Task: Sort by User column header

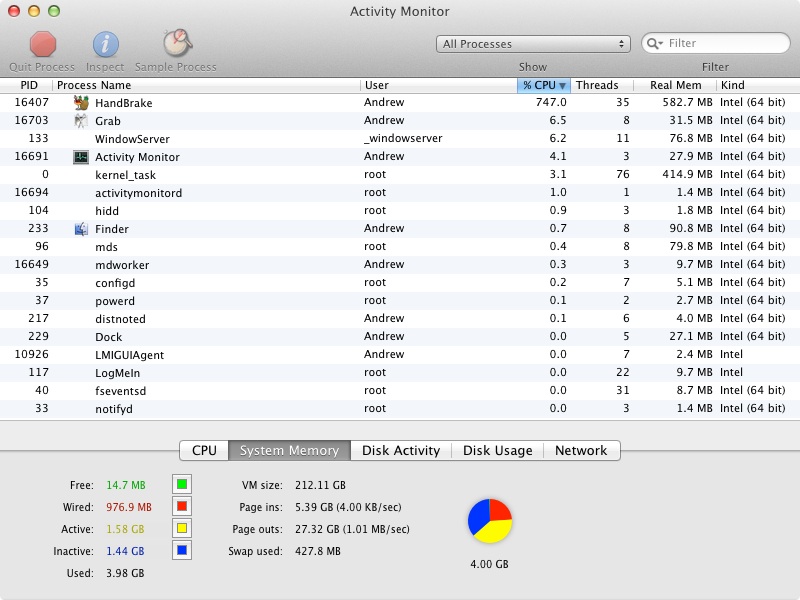Action: pyautogui.click(x=439, y=85)
